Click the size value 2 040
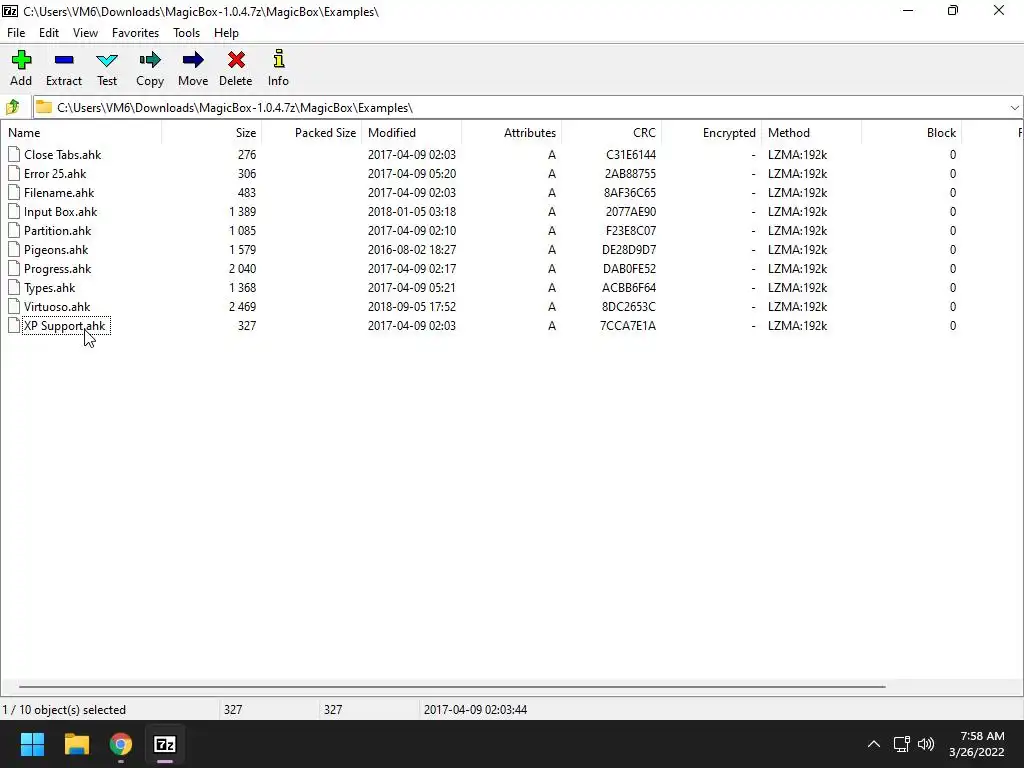 click(x=242, y=268)
